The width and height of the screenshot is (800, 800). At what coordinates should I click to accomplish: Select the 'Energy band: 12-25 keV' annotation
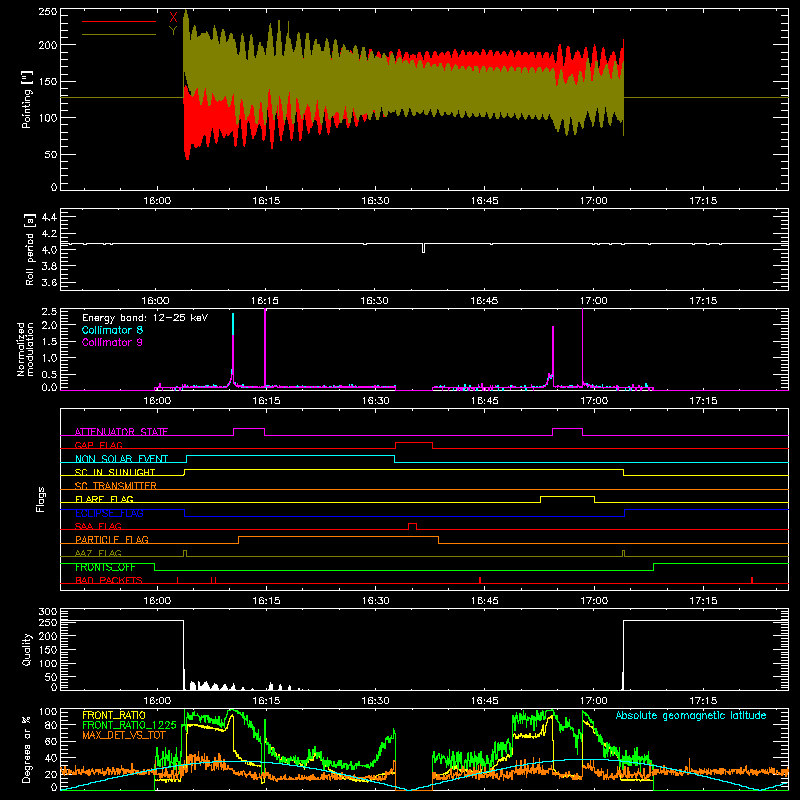coord(145,318)
